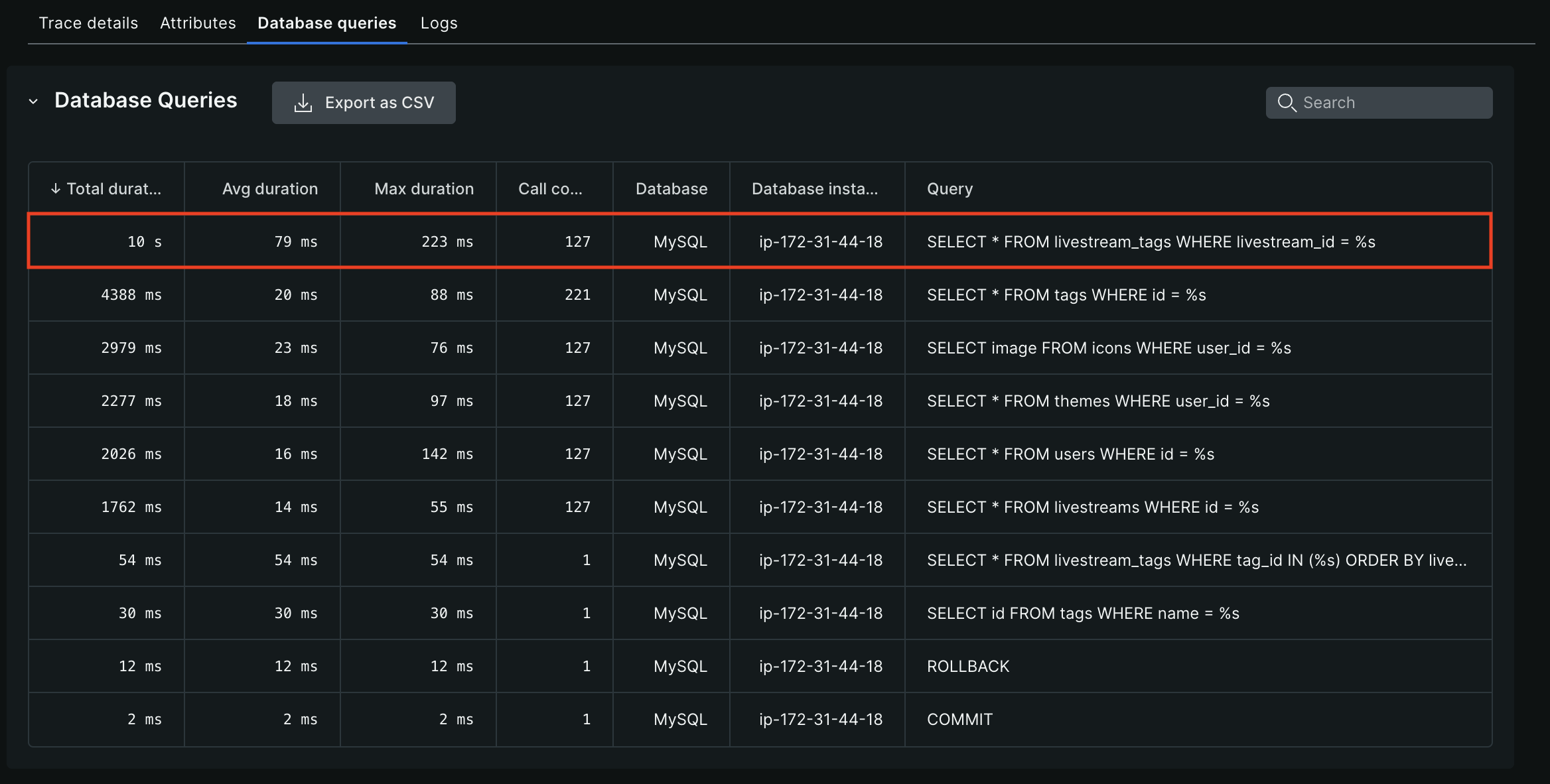Open the Attributes tab

click(x=198, y=23)
